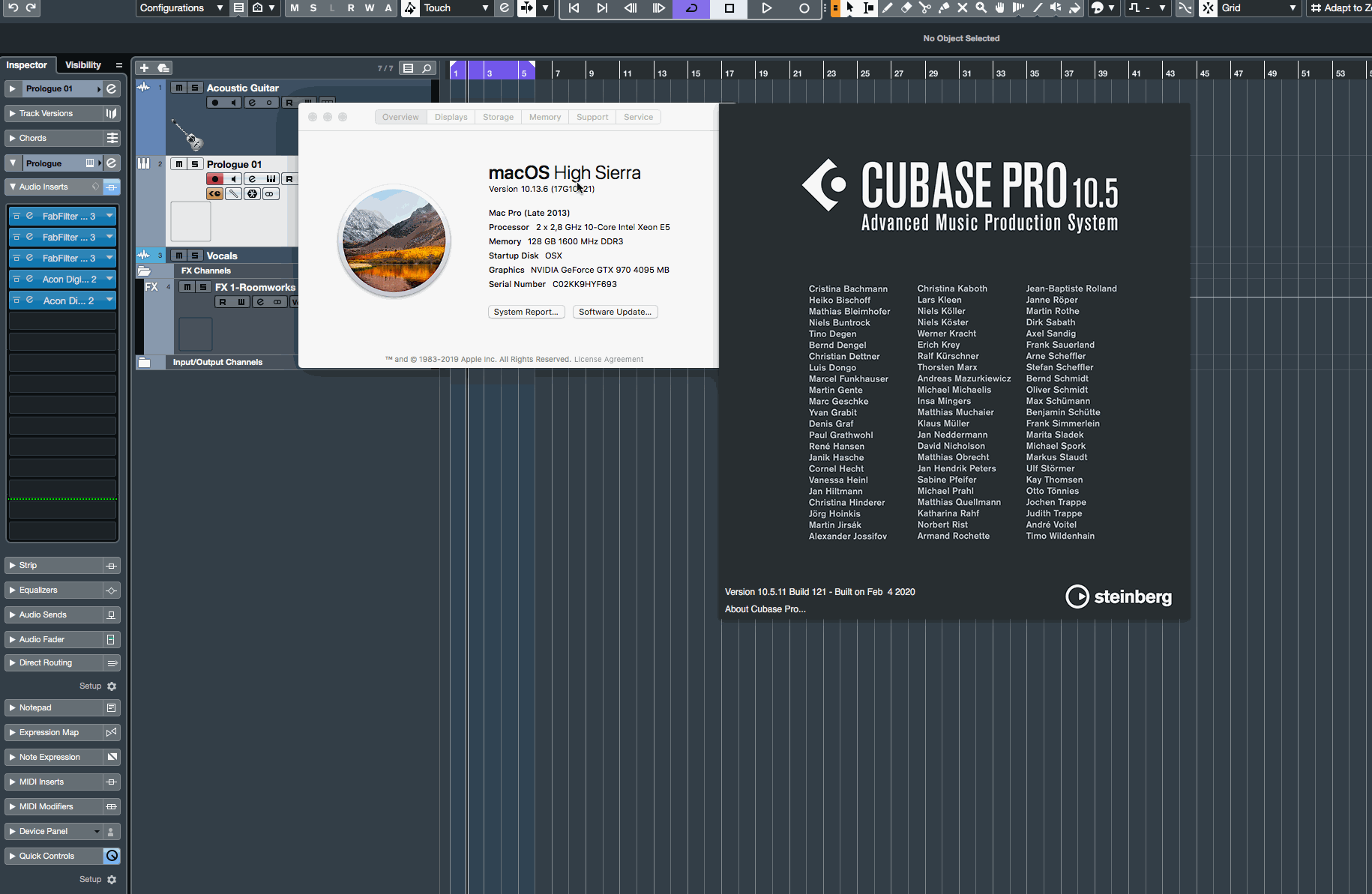Mute the Acoustic Guitar track
1372x894 pixels.
pos(178,88)
